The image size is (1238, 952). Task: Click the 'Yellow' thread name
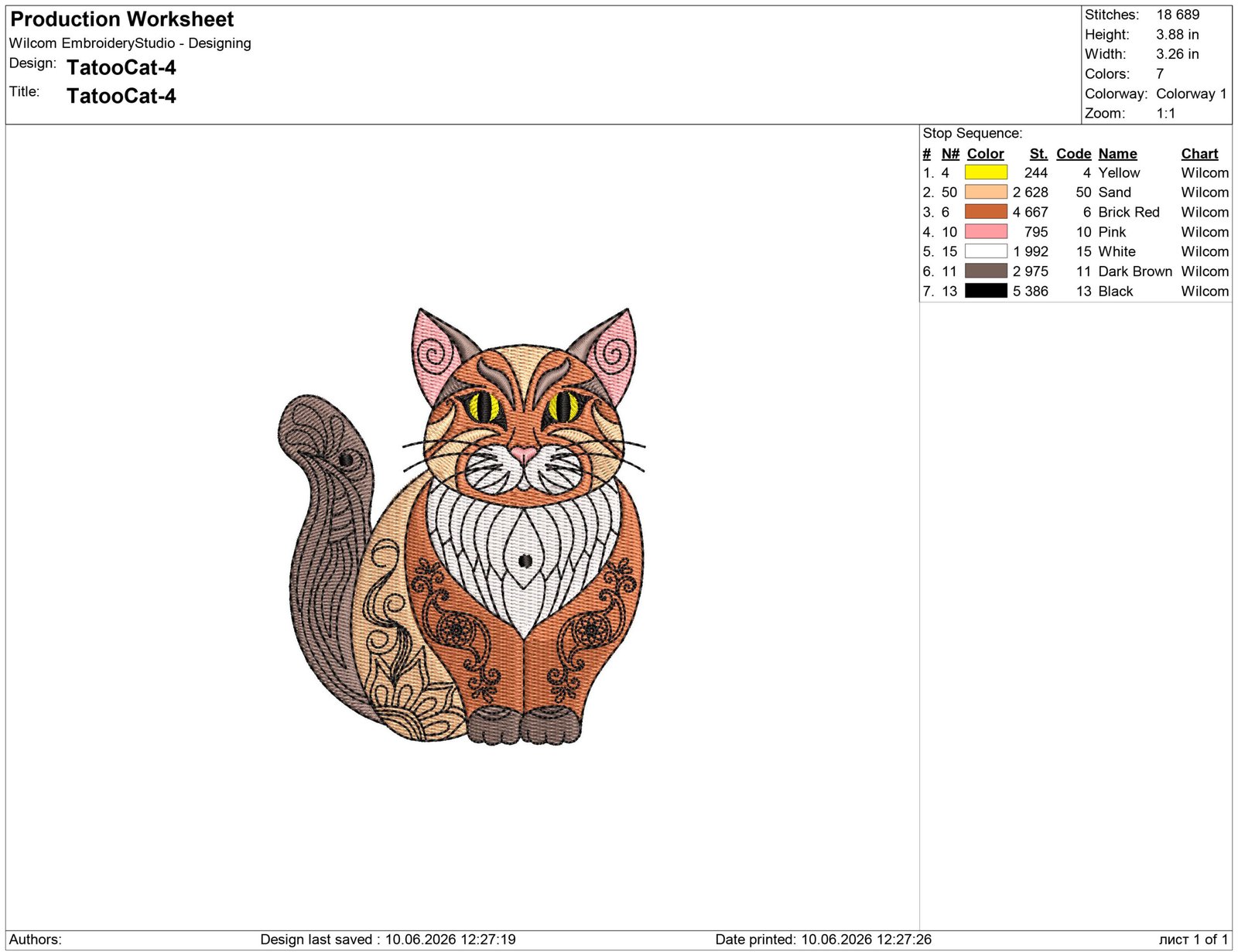click(x=1120, y=172)
